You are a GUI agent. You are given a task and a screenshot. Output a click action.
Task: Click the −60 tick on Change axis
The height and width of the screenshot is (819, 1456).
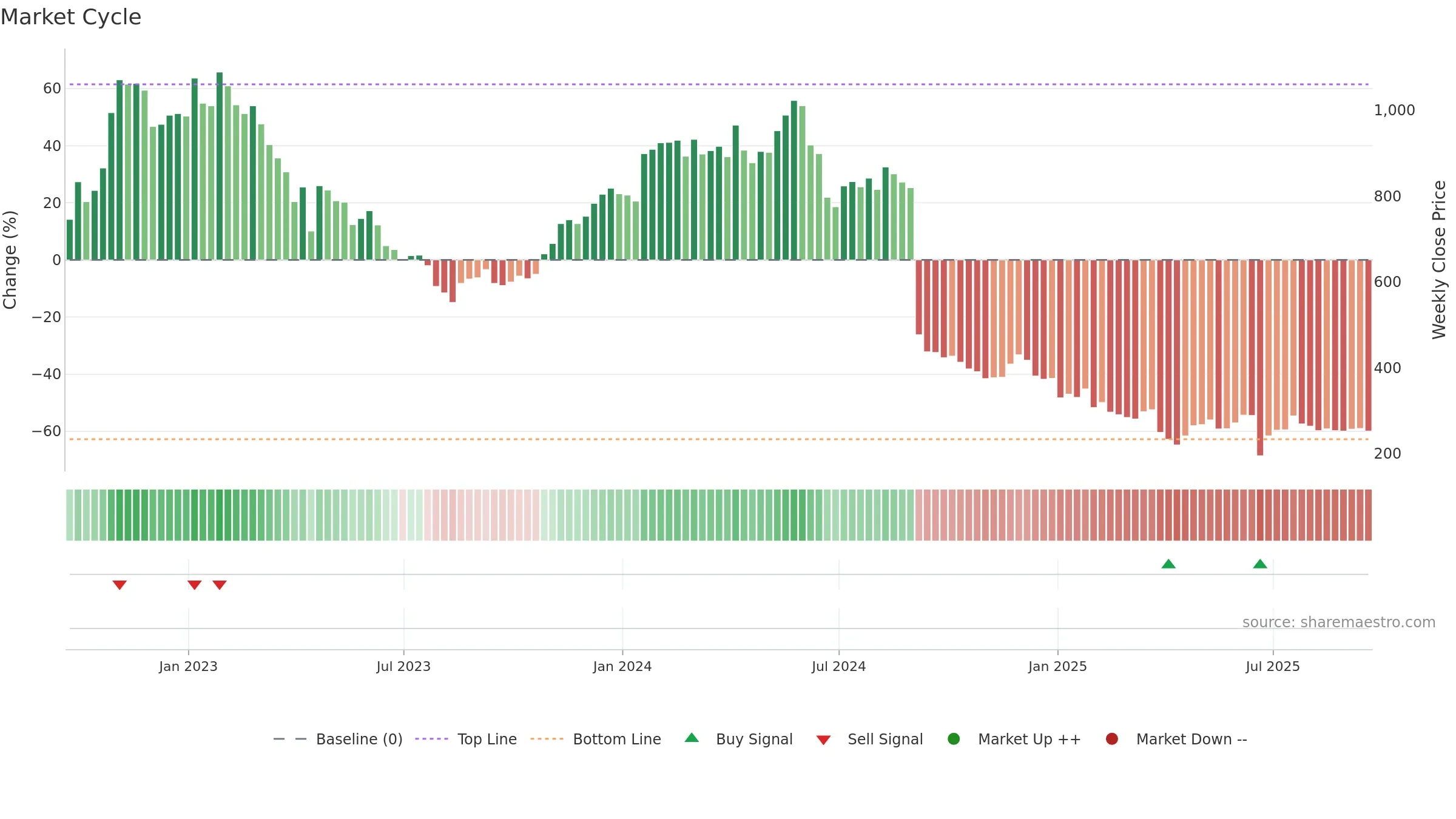coord(47,431)
